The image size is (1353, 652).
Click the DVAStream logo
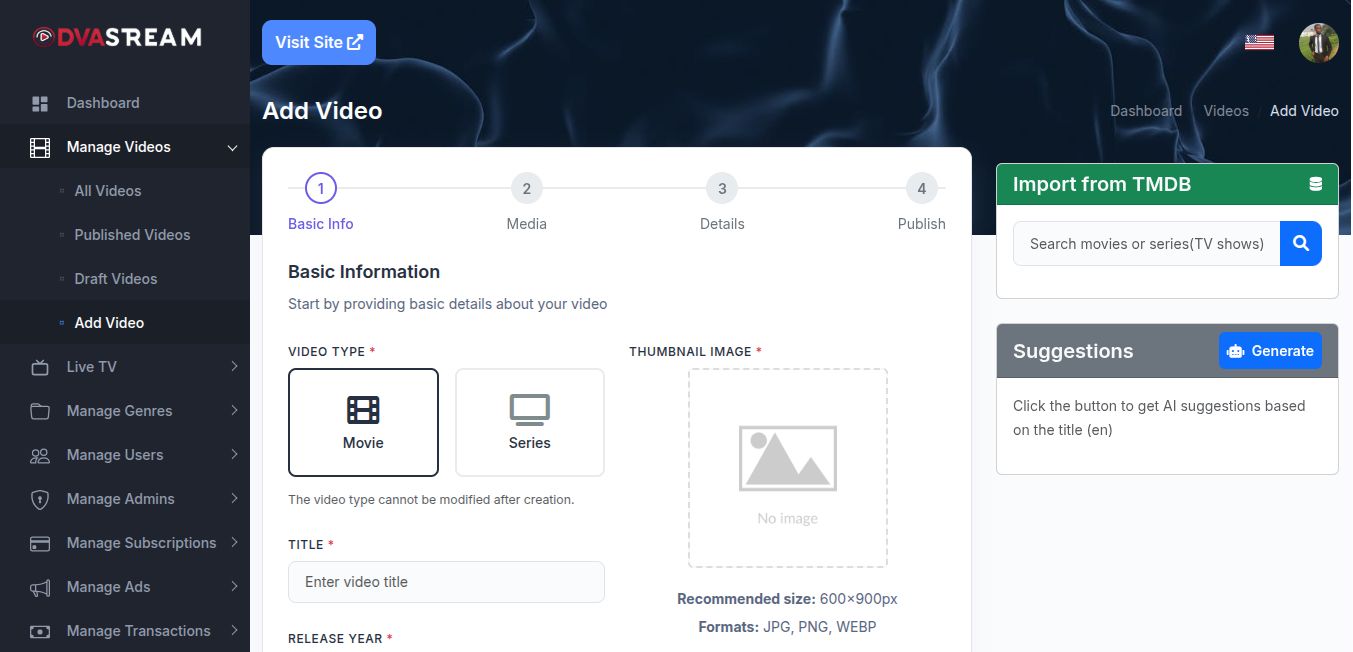tap(117, 37)
